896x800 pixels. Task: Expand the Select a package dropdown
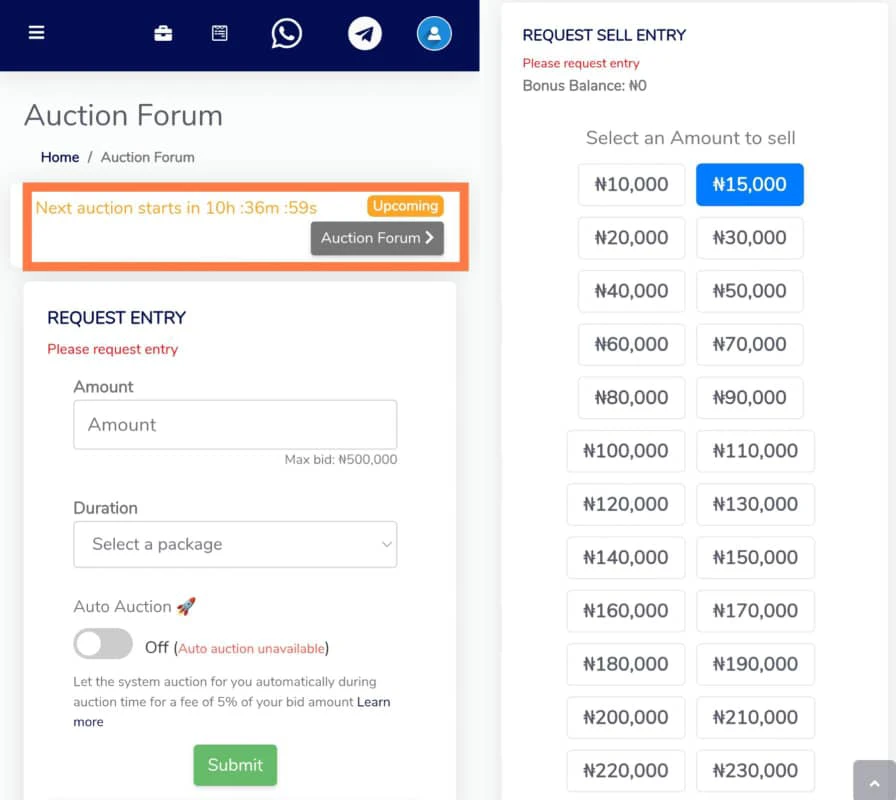[x=235, y=544]
